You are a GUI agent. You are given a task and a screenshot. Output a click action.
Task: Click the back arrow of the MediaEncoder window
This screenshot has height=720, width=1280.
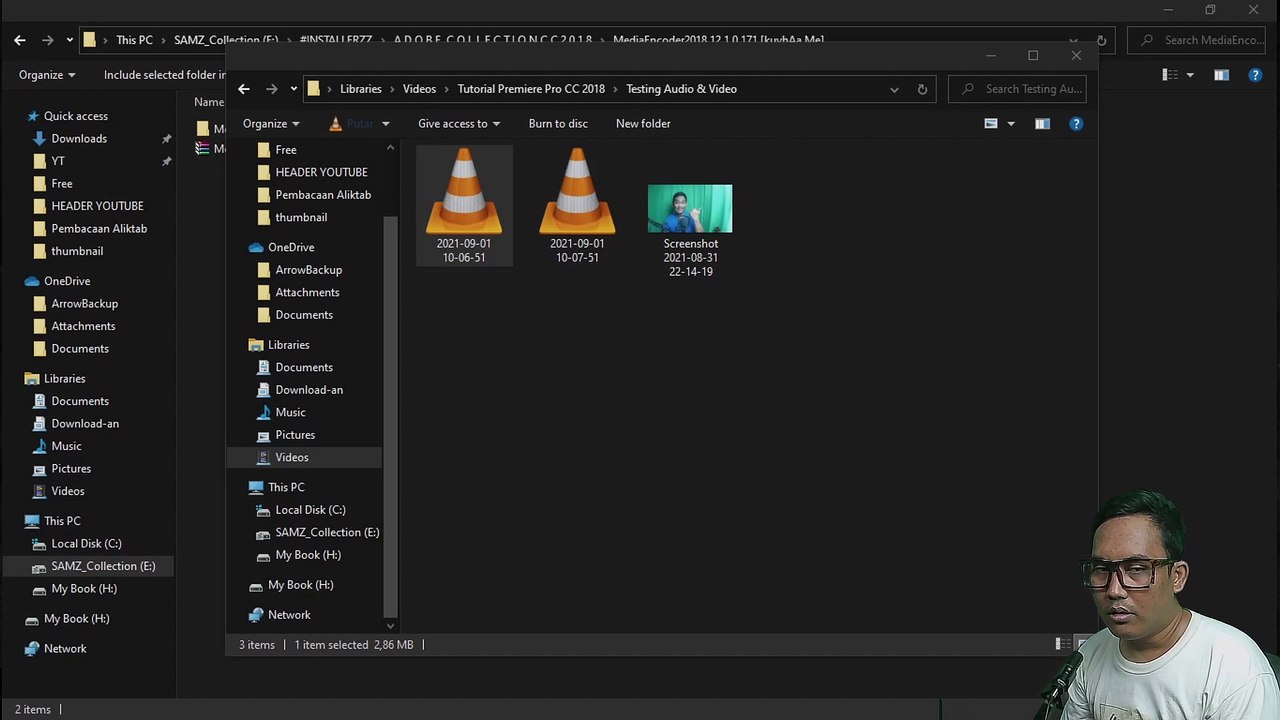[20, 40]
